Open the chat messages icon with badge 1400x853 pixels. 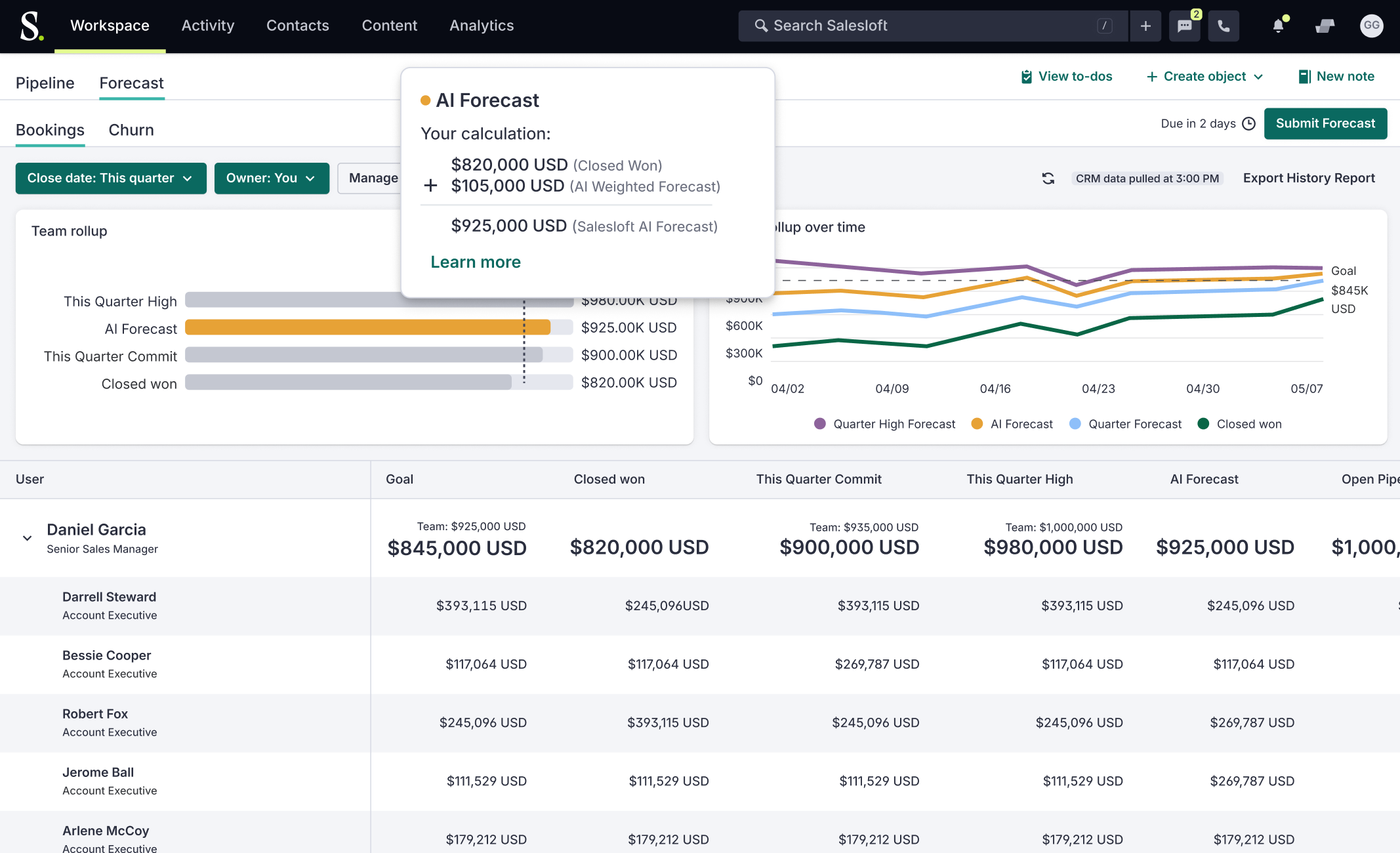coord(1185,26)
